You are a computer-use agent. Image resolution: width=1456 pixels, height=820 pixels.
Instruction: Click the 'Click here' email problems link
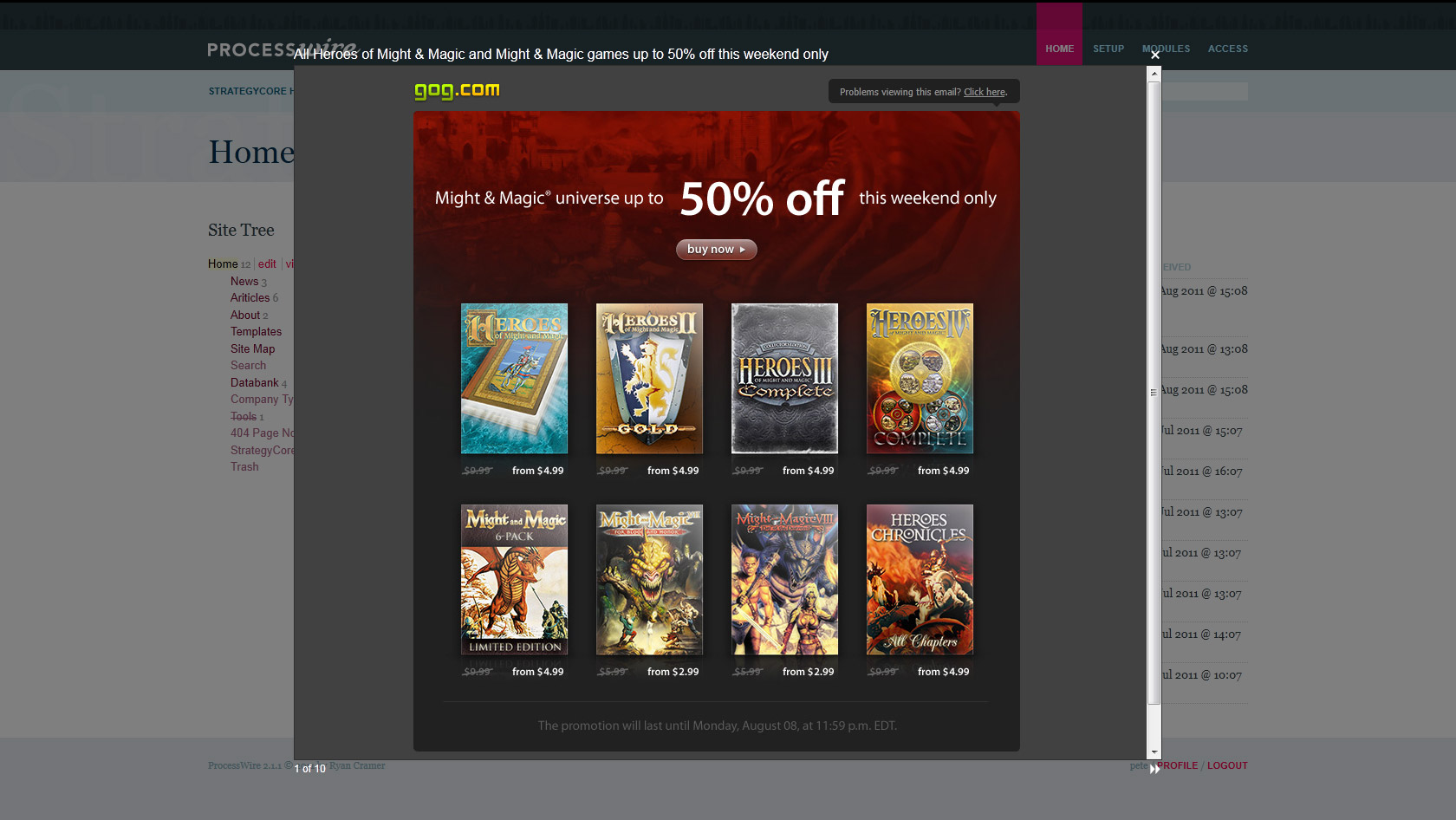coord(985,92)
